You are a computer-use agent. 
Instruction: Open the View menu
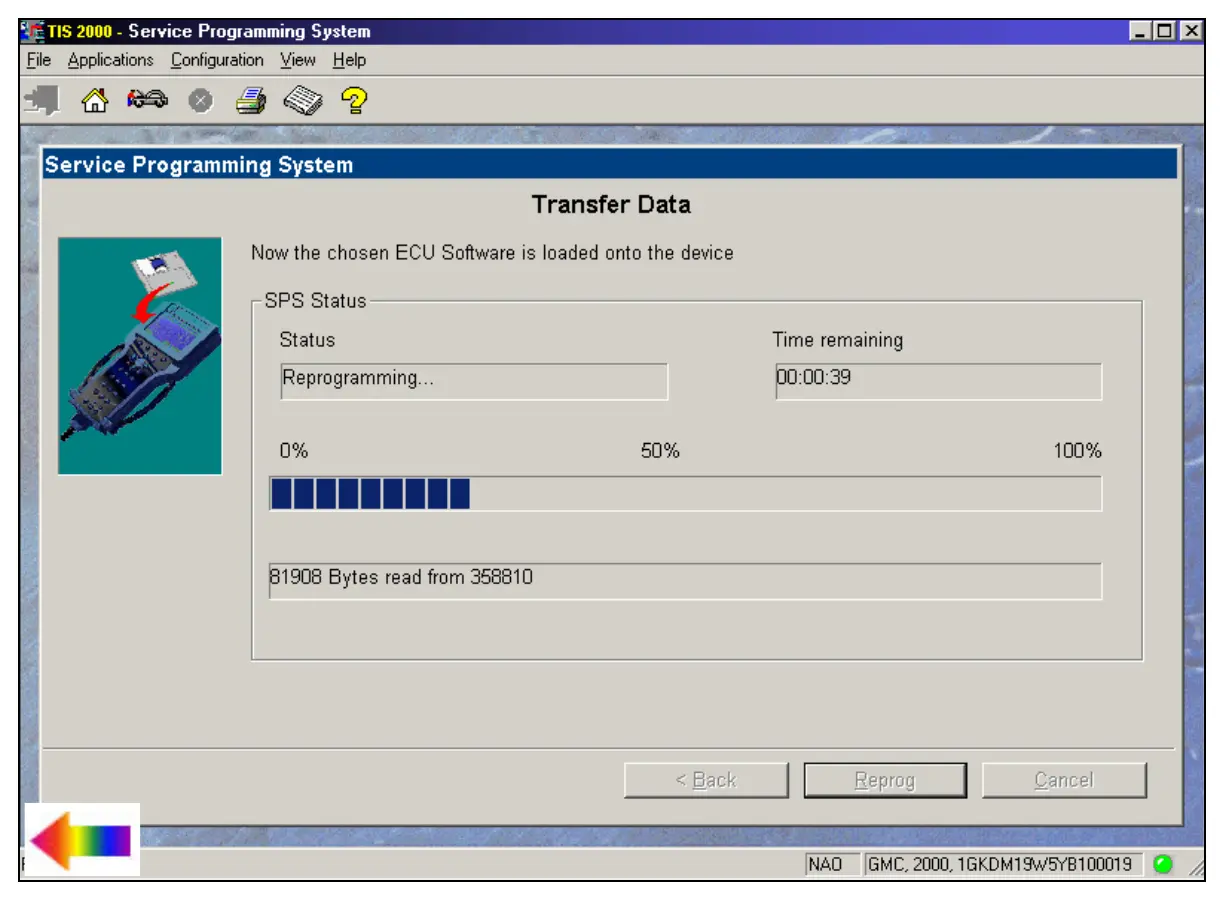298,60
